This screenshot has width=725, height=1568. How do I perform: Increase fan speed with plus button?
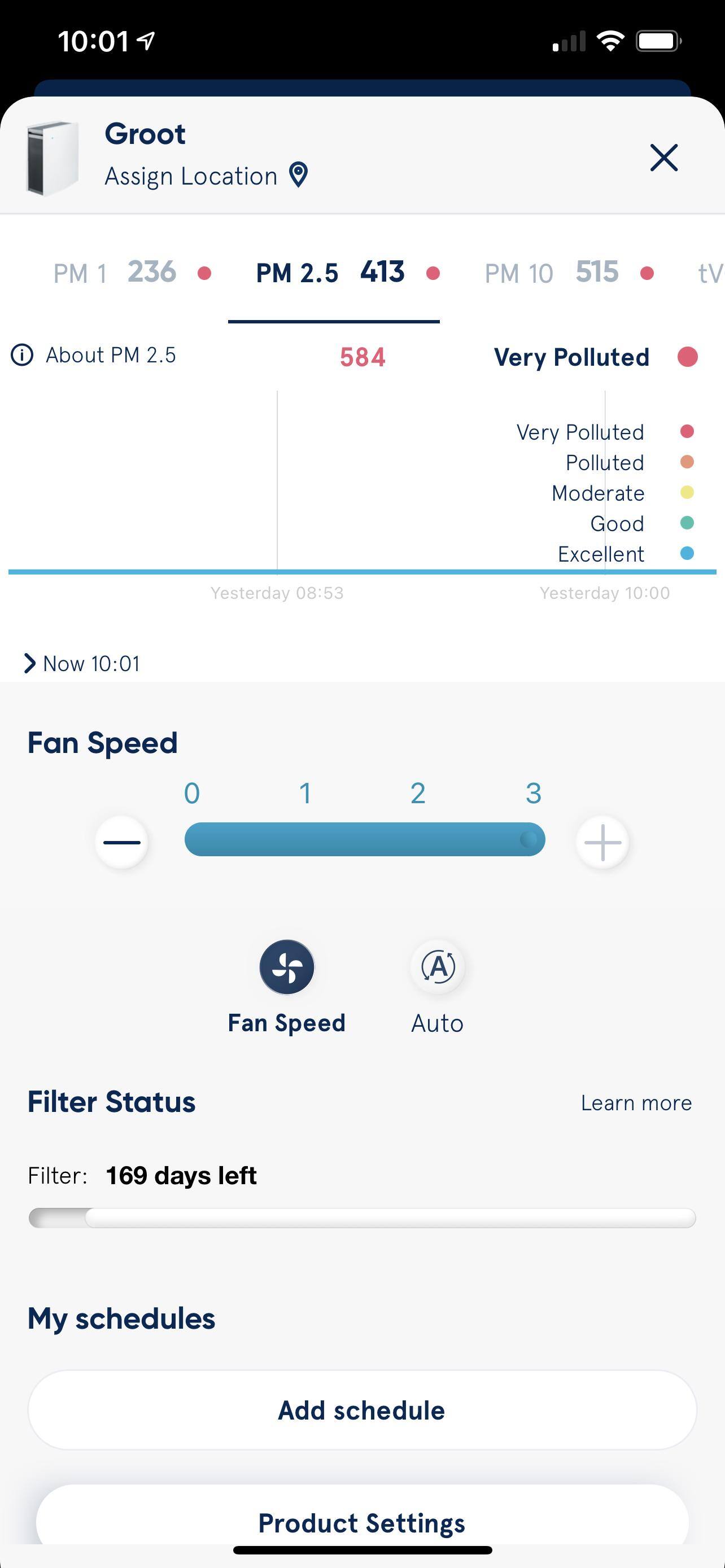[x=602, y=843]
